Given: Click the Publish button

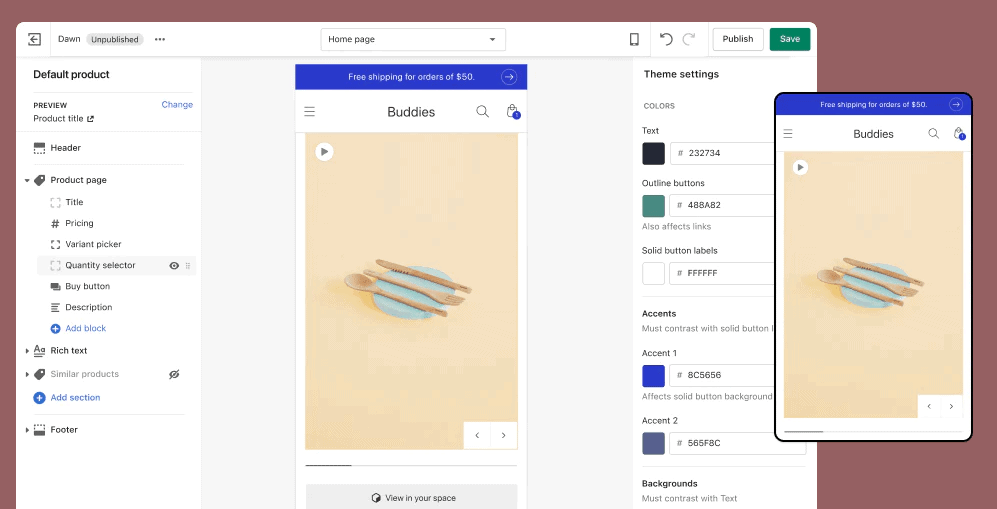Looking at the screenshot, I should pos(738,39).
